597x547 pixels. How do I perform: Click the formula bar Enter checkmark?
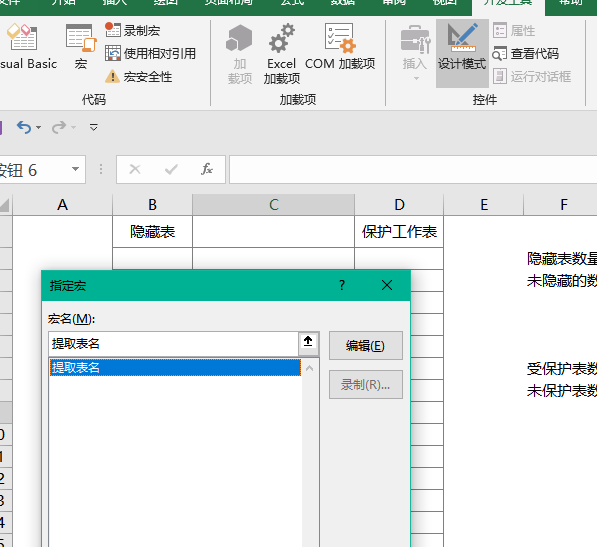click(x=171, y=169)
